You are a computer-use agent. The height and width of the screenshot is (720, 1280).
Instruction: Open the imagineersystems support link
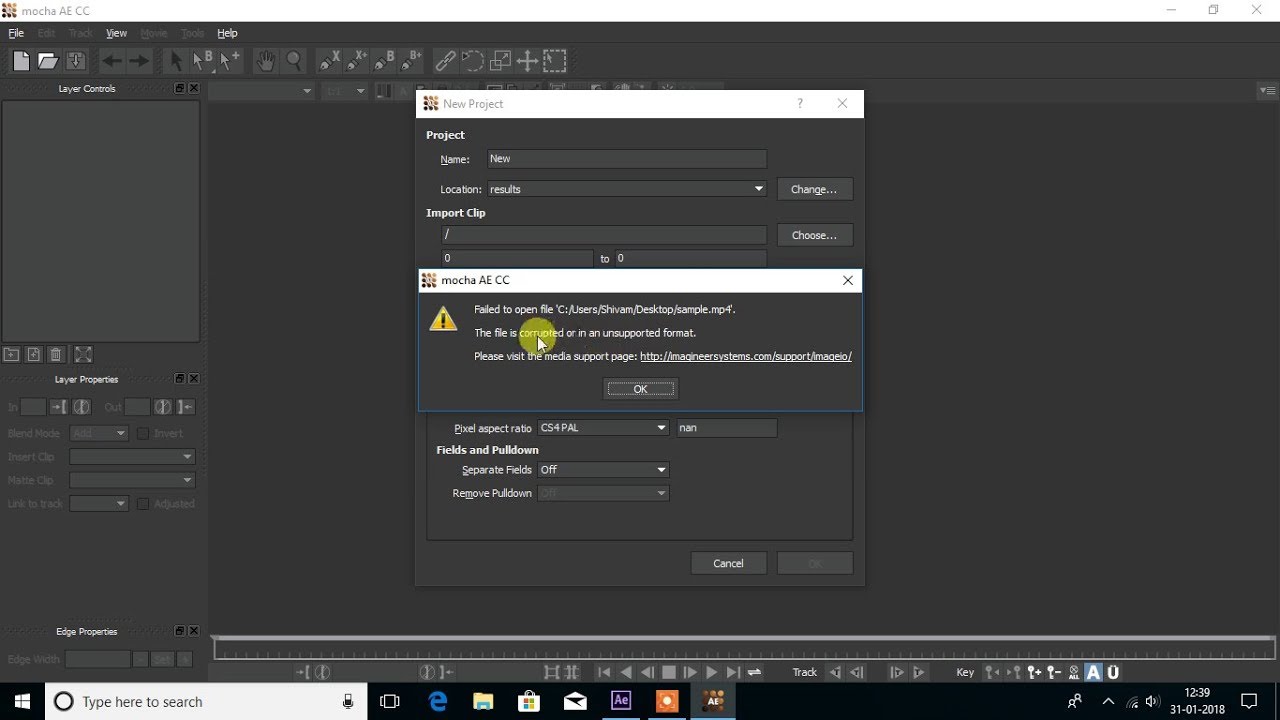click(x=746, y=356)
